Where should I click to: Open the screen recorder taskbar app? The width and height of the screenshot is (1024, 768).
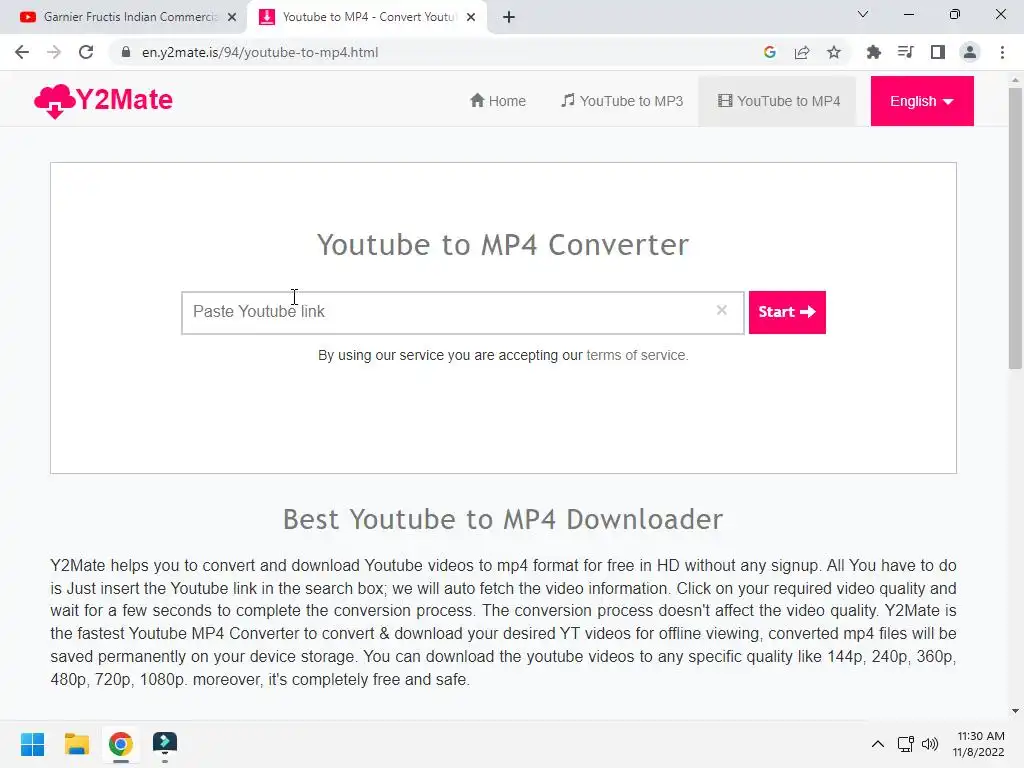click(x=165, y=744)
